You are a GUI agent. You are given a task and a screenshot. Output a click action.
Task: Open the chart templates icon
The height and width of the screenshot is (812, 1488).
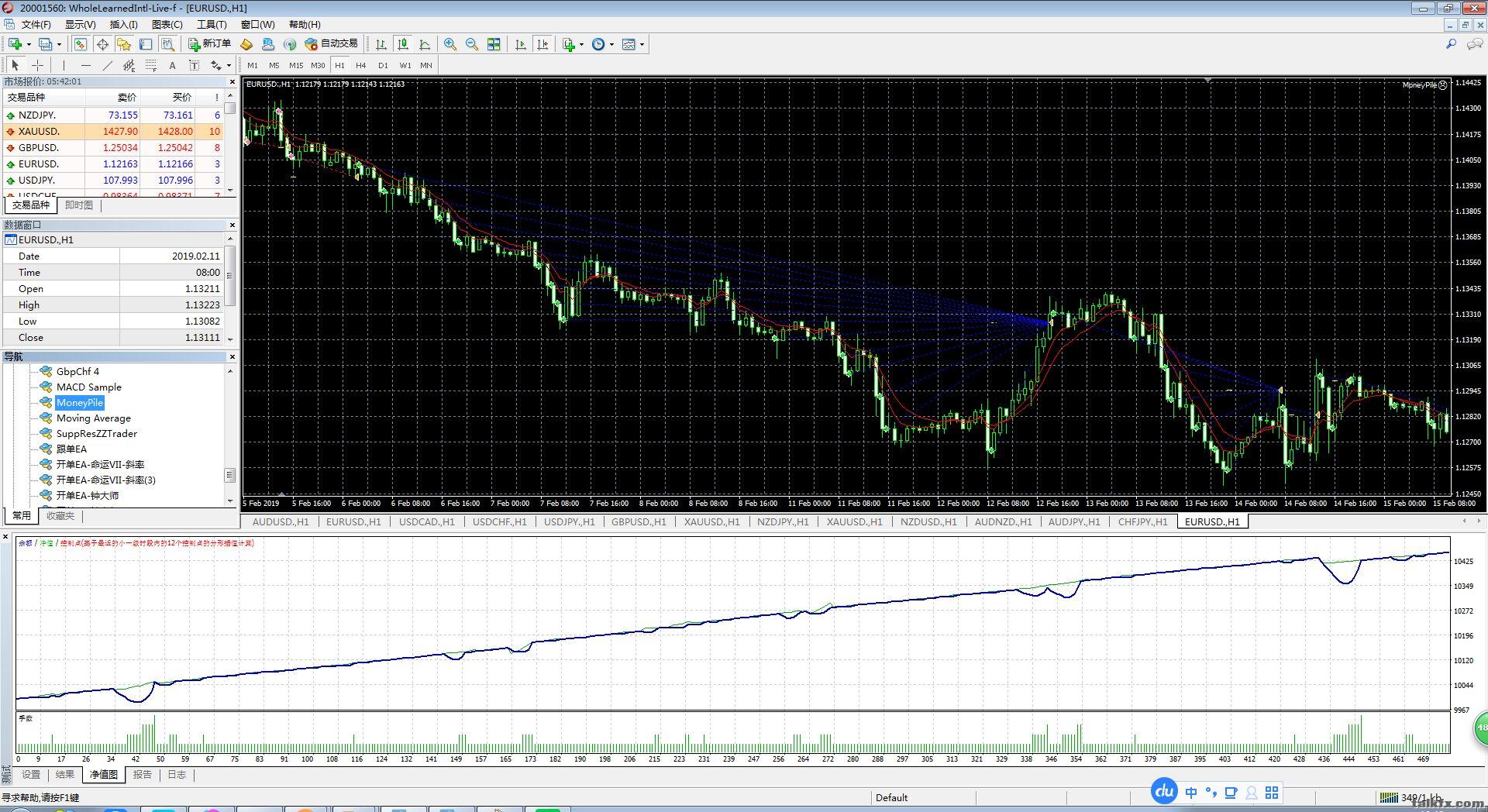(629, 44)
